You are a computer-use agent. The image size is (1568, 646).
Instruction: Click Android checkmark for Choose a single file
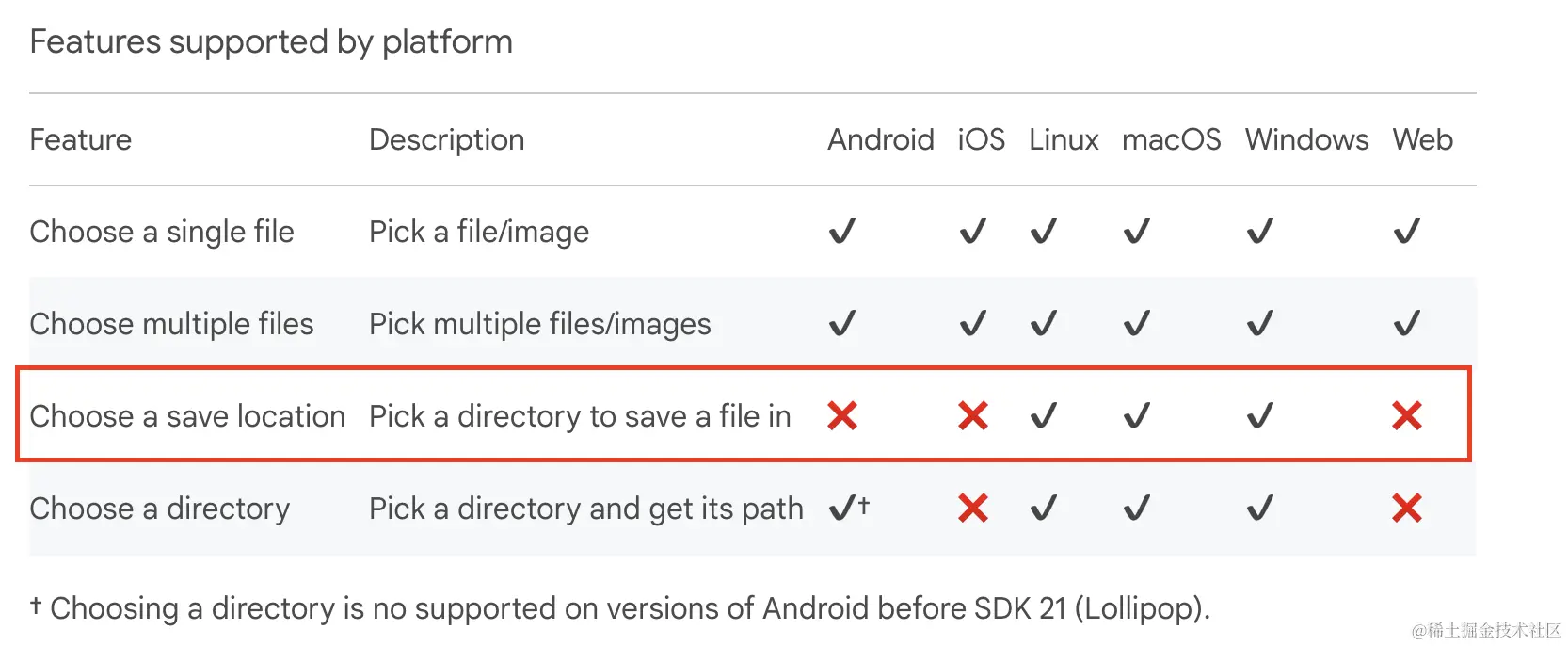(x=842, y=231)
